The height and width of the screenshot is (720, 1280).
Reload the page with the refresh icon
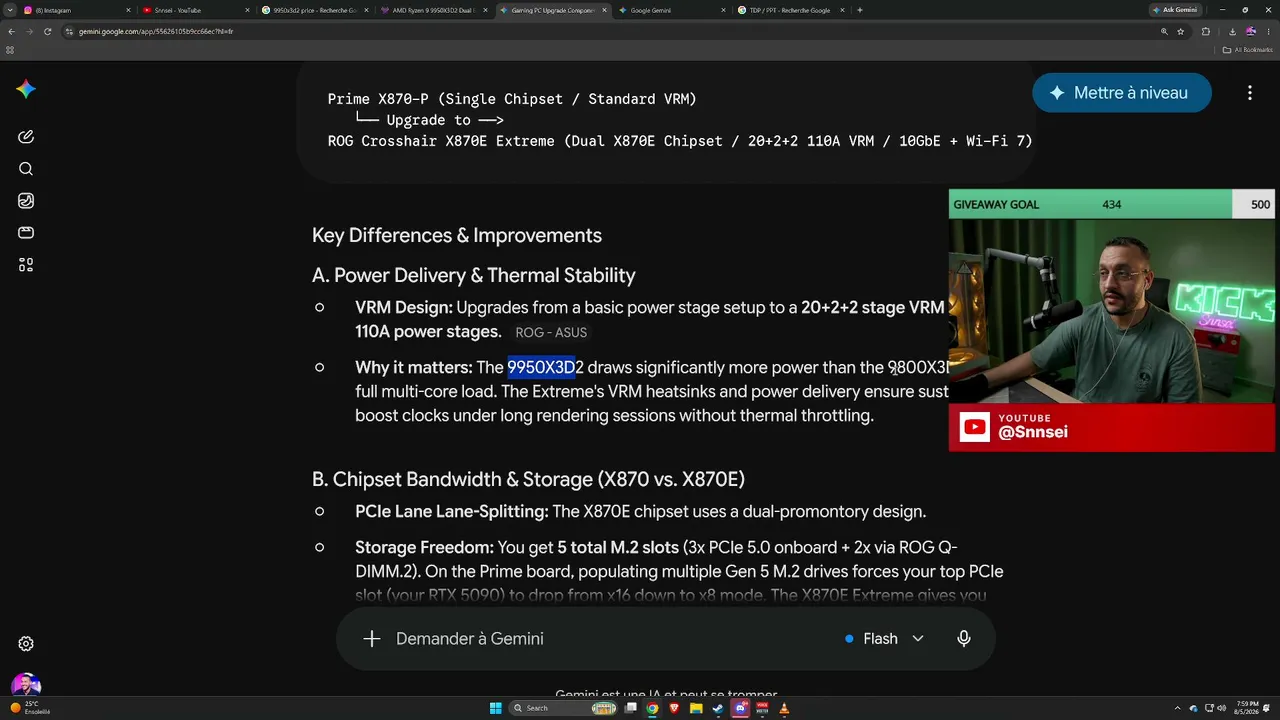(47, 31)
